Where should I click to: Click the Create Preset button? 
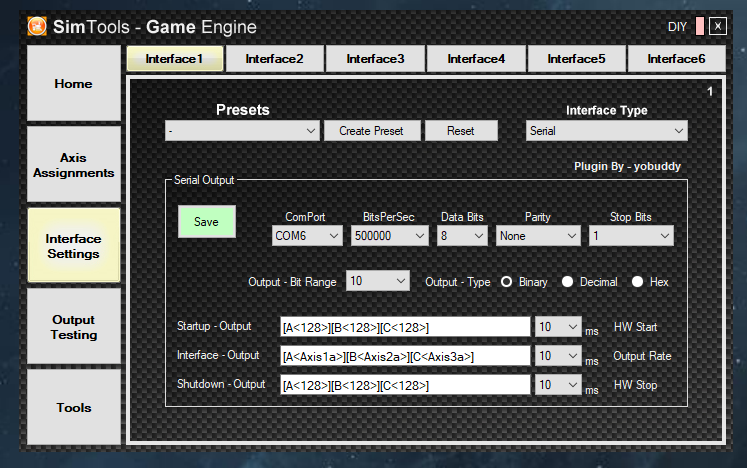(372, 131)
